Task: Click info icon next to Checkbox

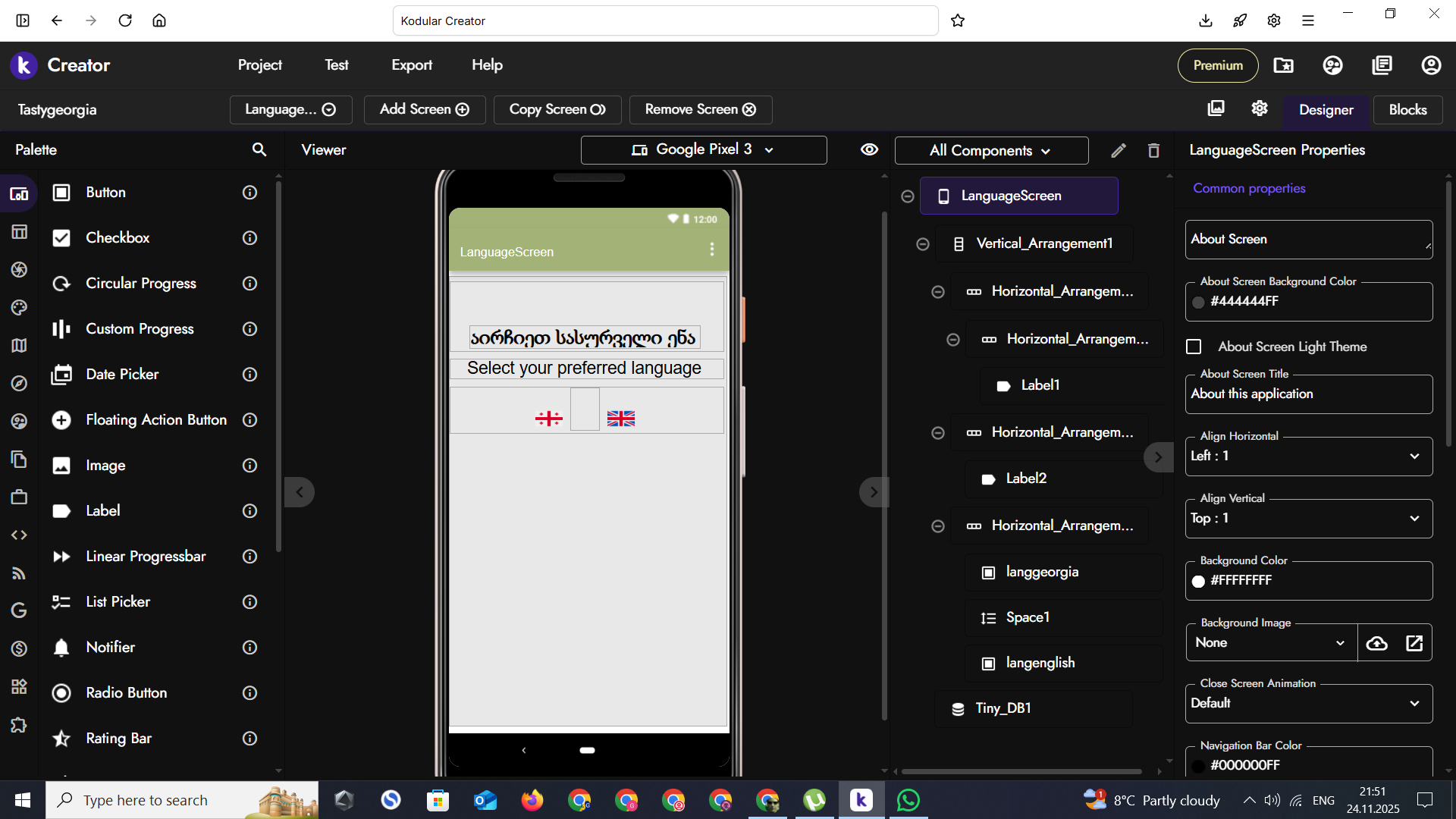Action: 249,238
